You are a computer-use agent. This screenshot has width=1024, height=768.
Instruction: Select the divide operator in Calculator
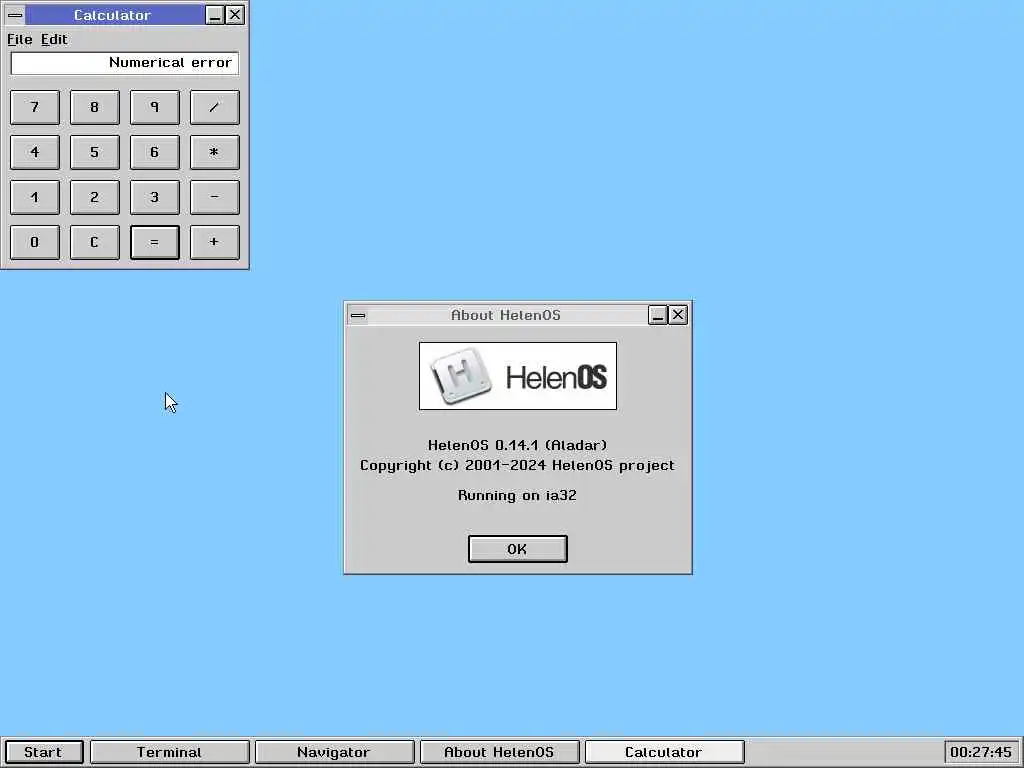tap(214, 107)
